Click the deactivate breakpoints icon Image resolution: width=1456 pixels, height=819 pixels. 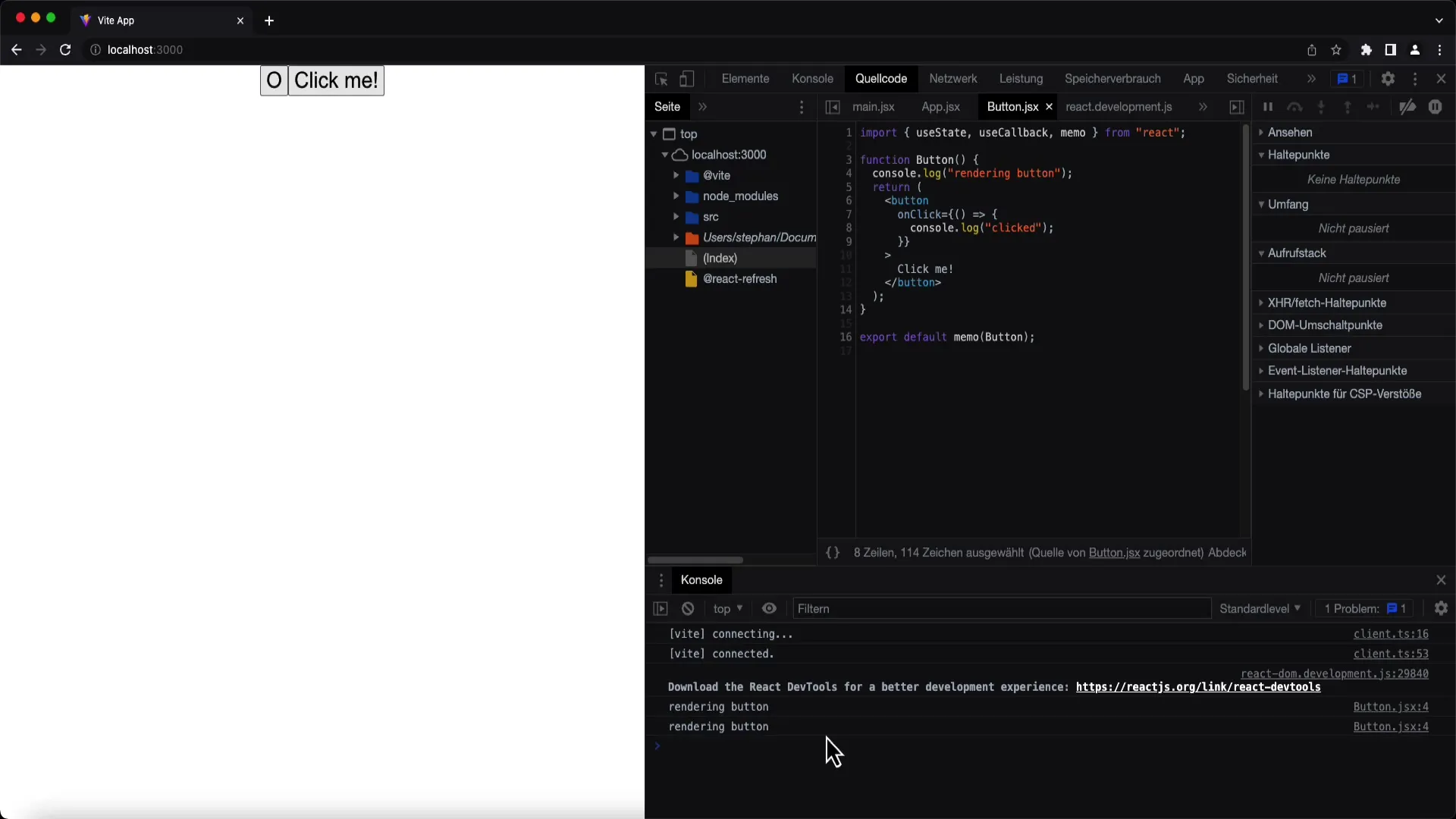(1409, 107)
